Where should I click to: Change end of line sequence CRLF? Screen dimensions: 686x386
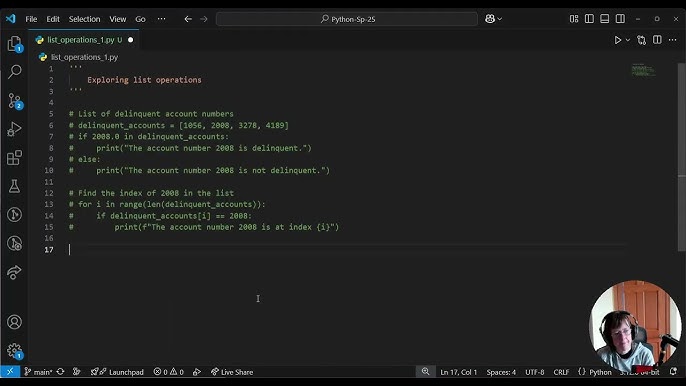561,372
